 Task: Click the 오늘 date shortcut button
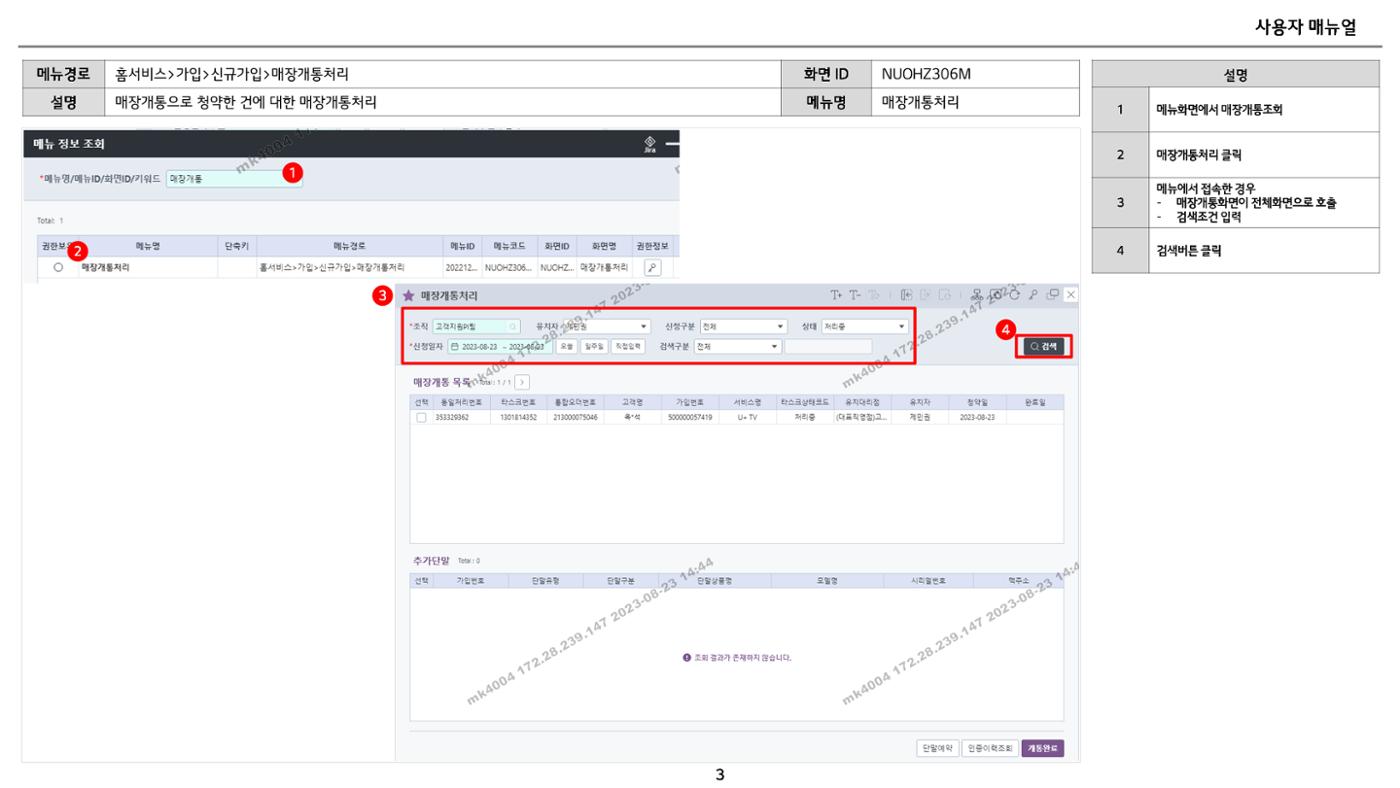pyautogui.click(x=566, y=346)
